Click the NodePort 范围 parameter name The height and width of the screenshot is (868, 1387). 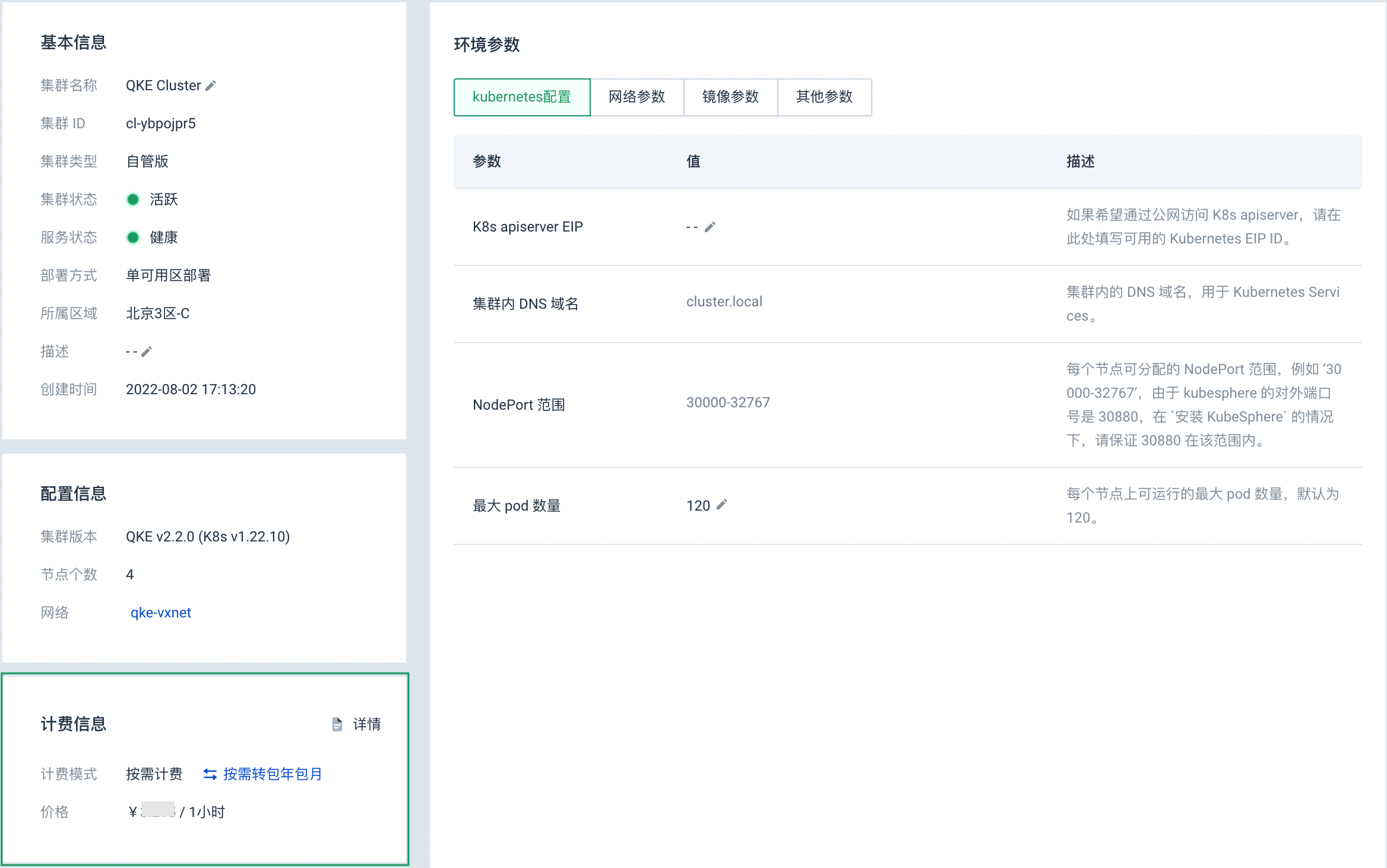pyautogui.click(x=519, y=405)
